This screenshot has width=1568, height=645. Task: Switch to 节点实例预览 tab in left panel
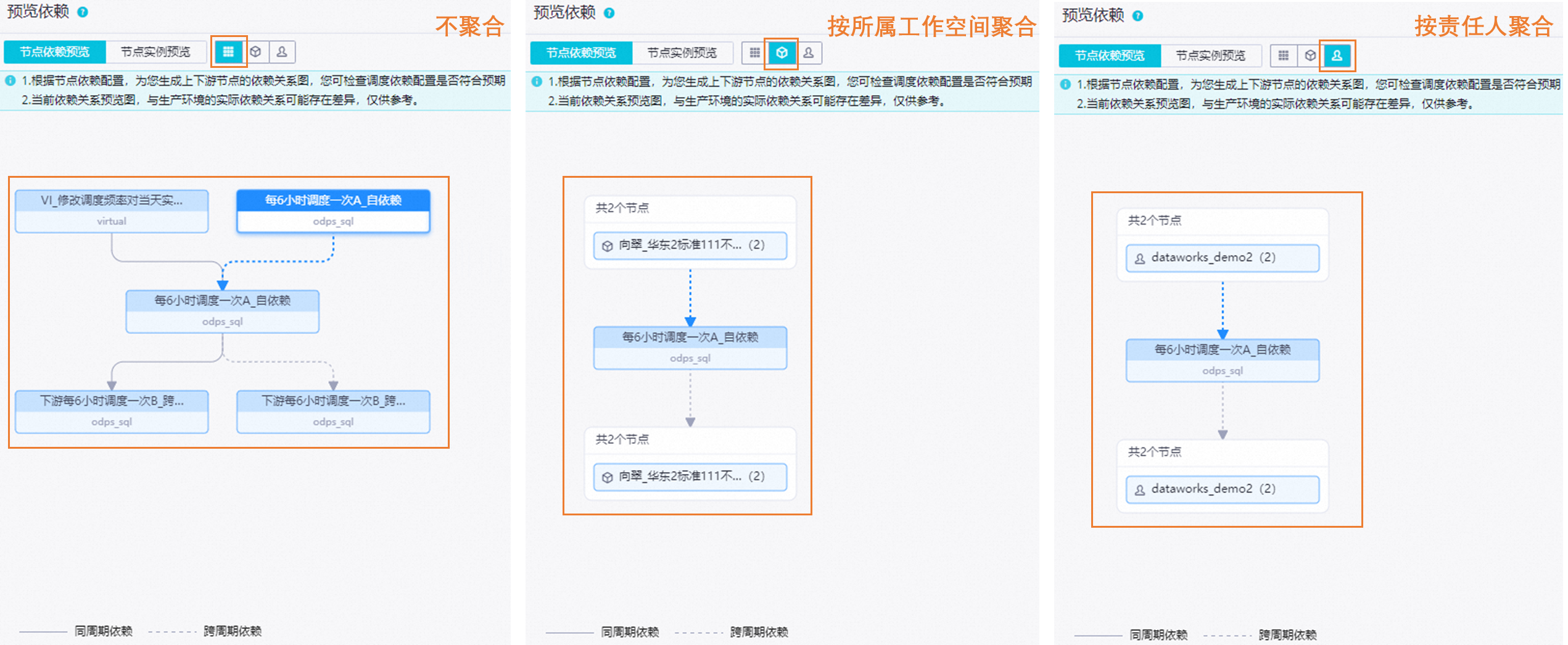pyautogui.click(x=155, y=52)
